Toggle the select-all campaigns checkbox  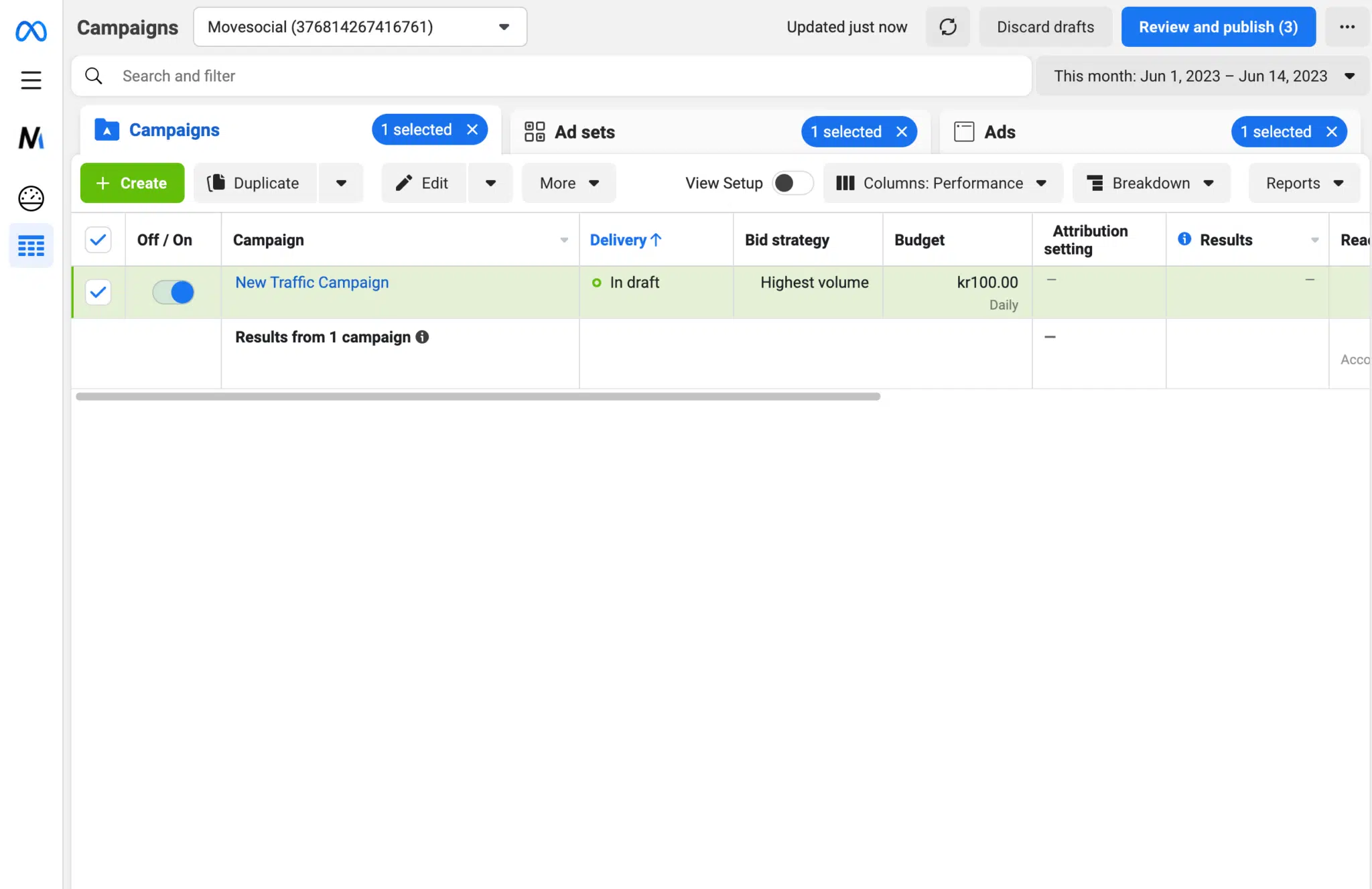click(98, 240)
